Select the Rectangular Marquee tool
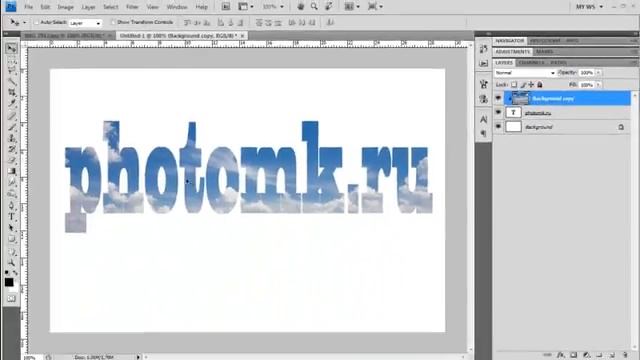 tap(11, 61)
